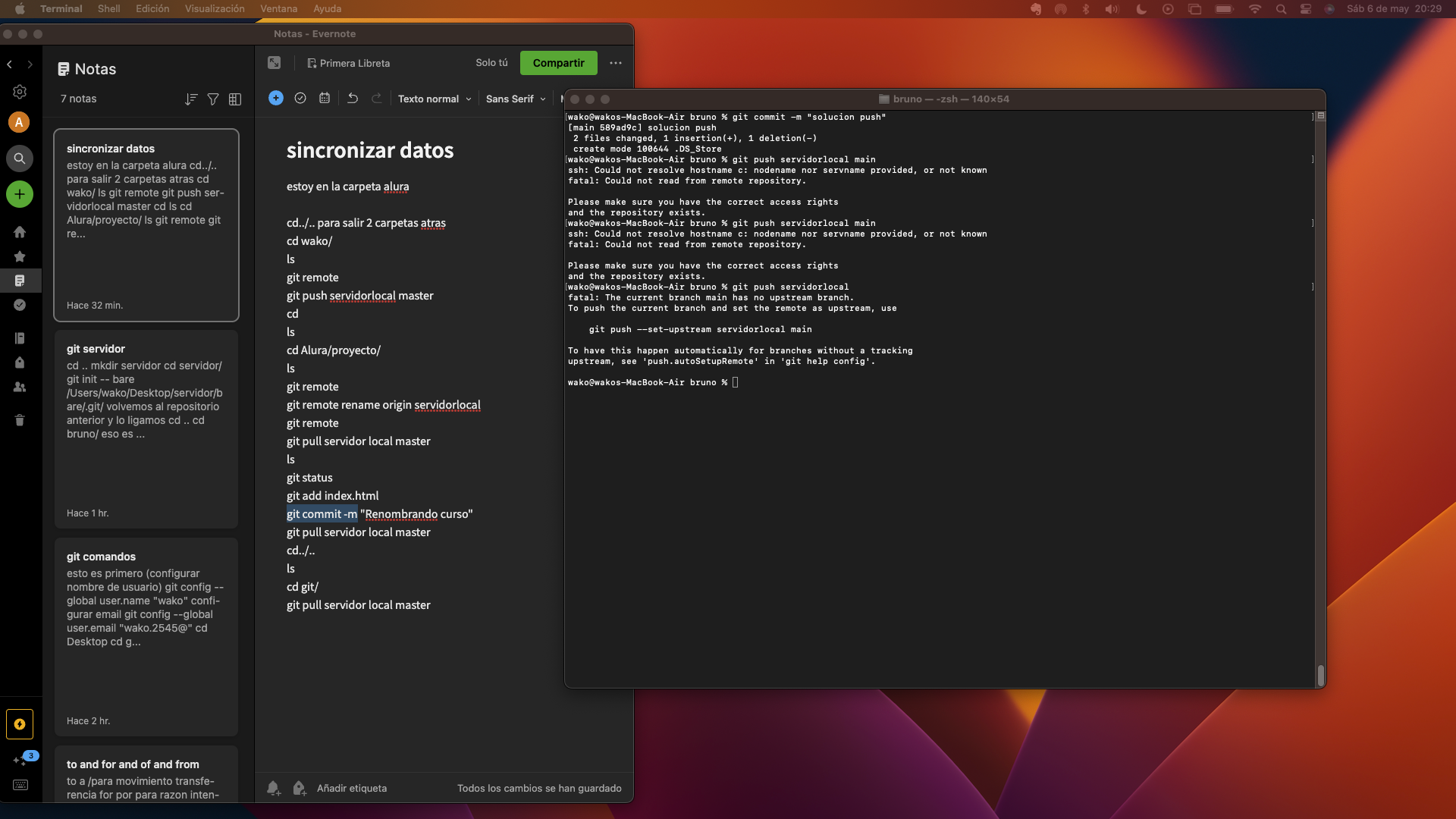Click the Terminal title 'bruno — -zsh — 140×54'

click(x=951, y=99)
